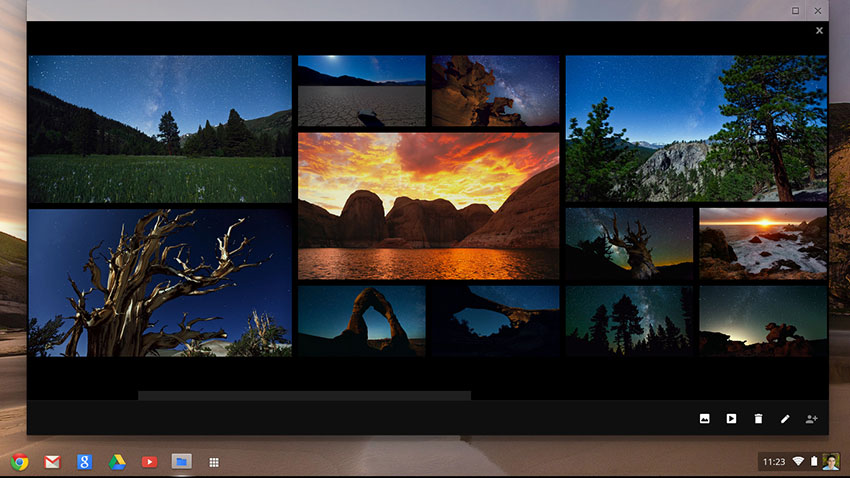Open the Files app in the shelf
Image resolution: width=850 pixels, height=478 pixels.
181,461
